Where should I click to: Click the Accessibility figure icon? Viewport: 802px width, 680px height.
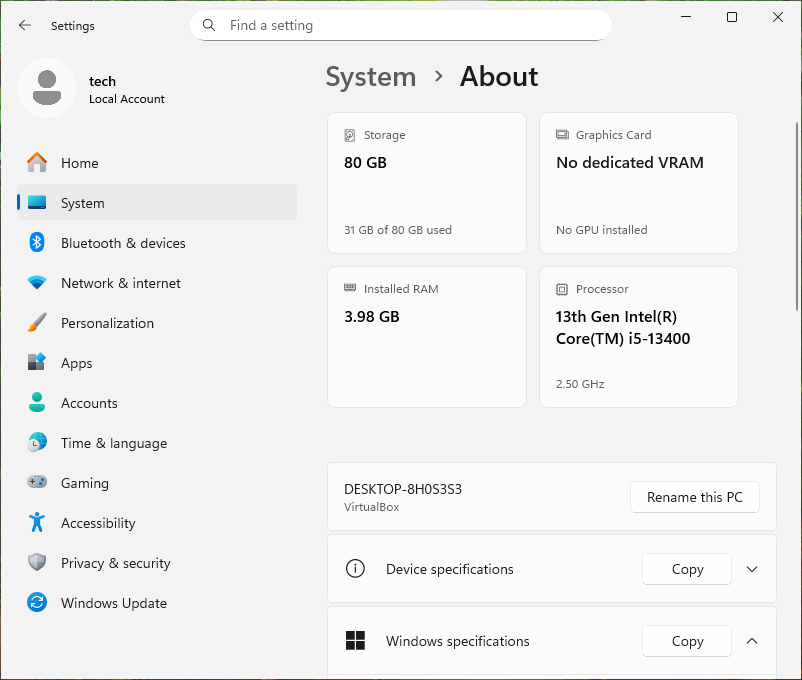click(37, 522)
